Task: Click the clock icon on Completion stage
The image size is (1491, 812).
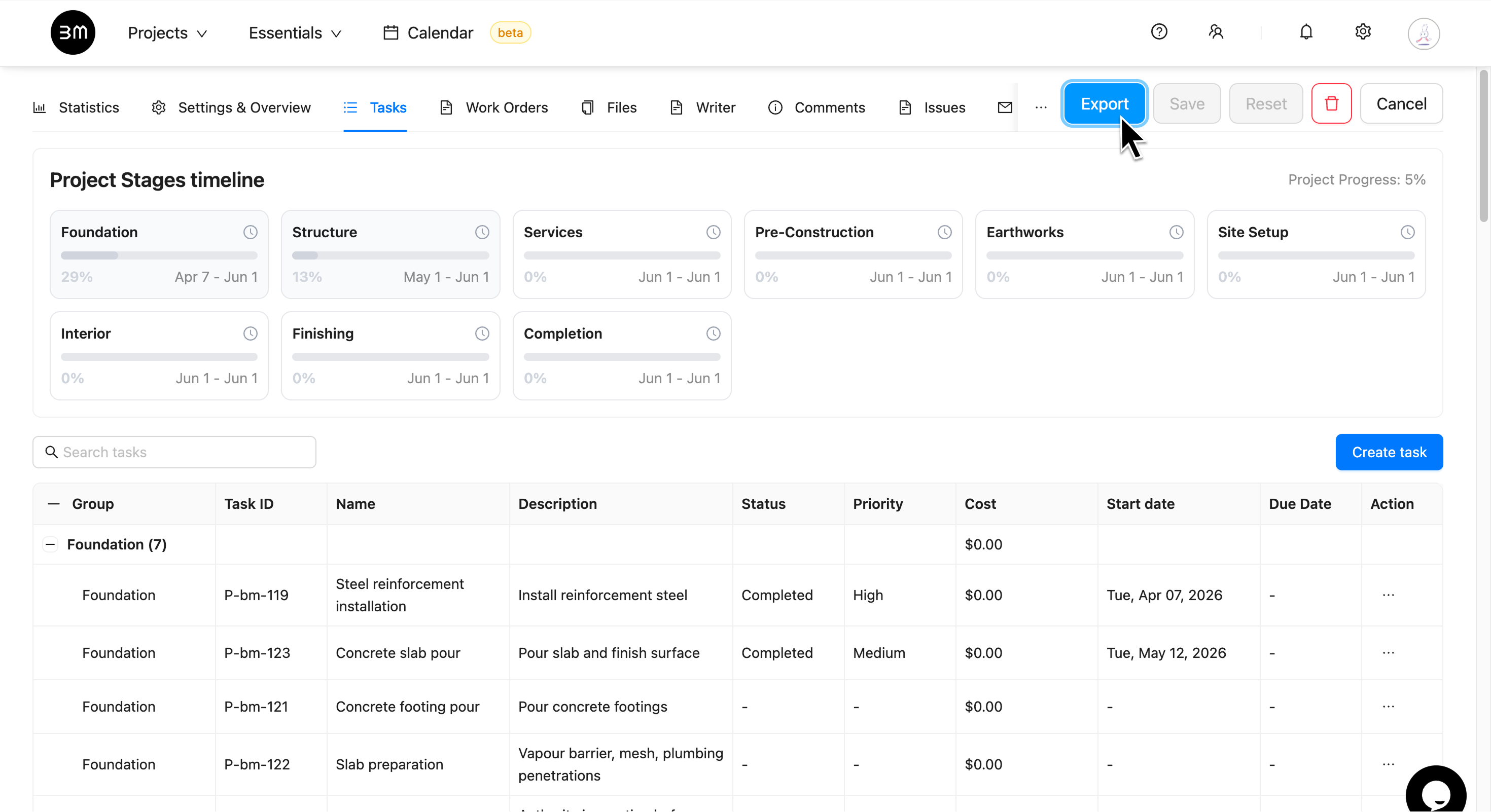Action: coord(713,333)
